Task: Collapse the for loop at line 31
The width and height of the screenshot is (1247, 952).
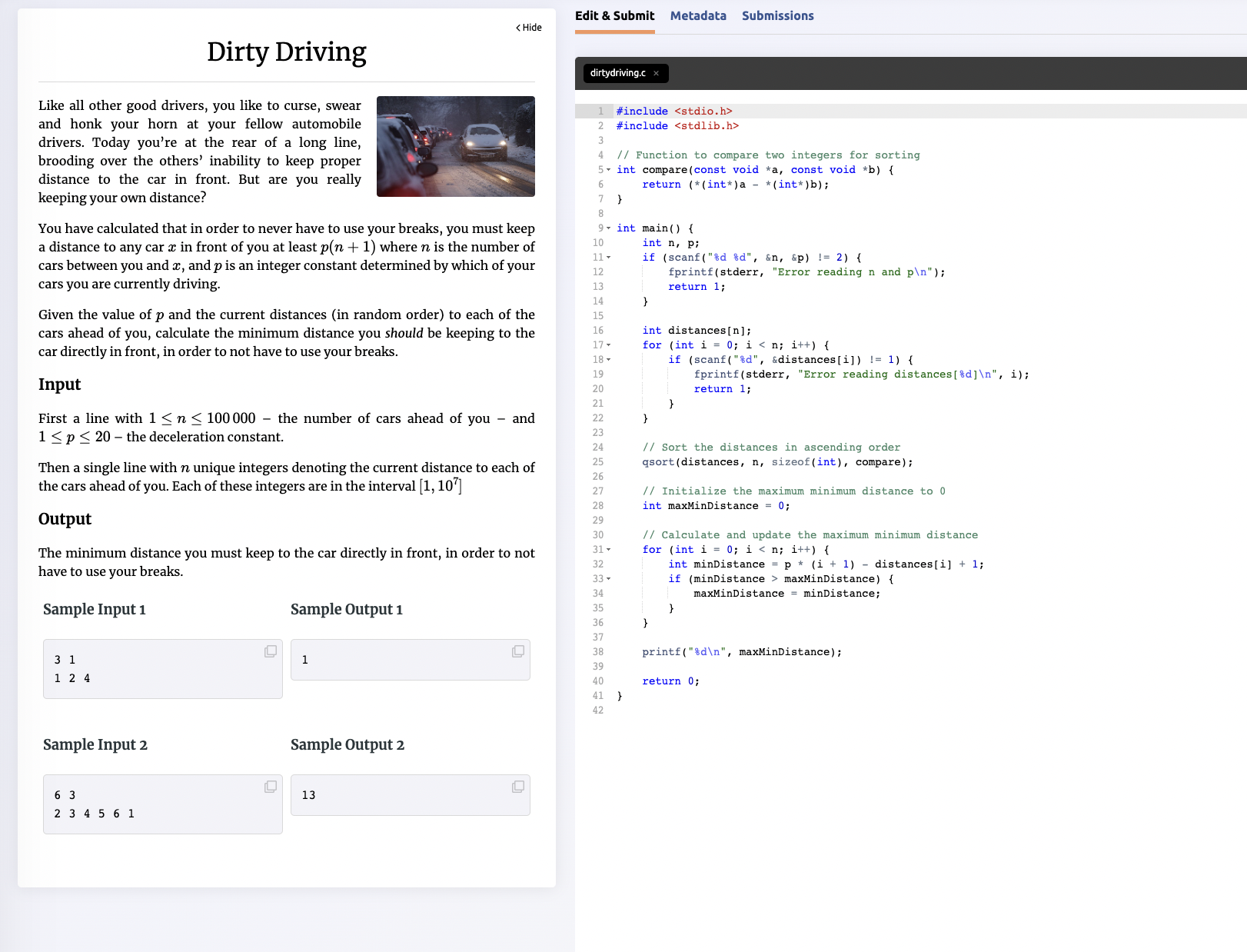Action: (x=609, y=549)
